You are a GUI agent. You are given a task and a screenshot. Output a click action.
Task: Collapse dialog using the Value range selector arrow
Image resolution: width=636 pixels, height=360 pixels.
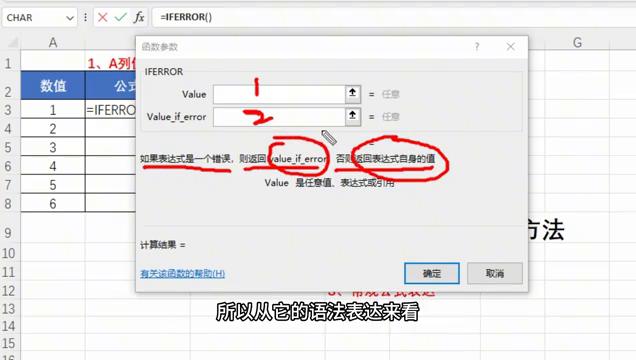[352, 94]
